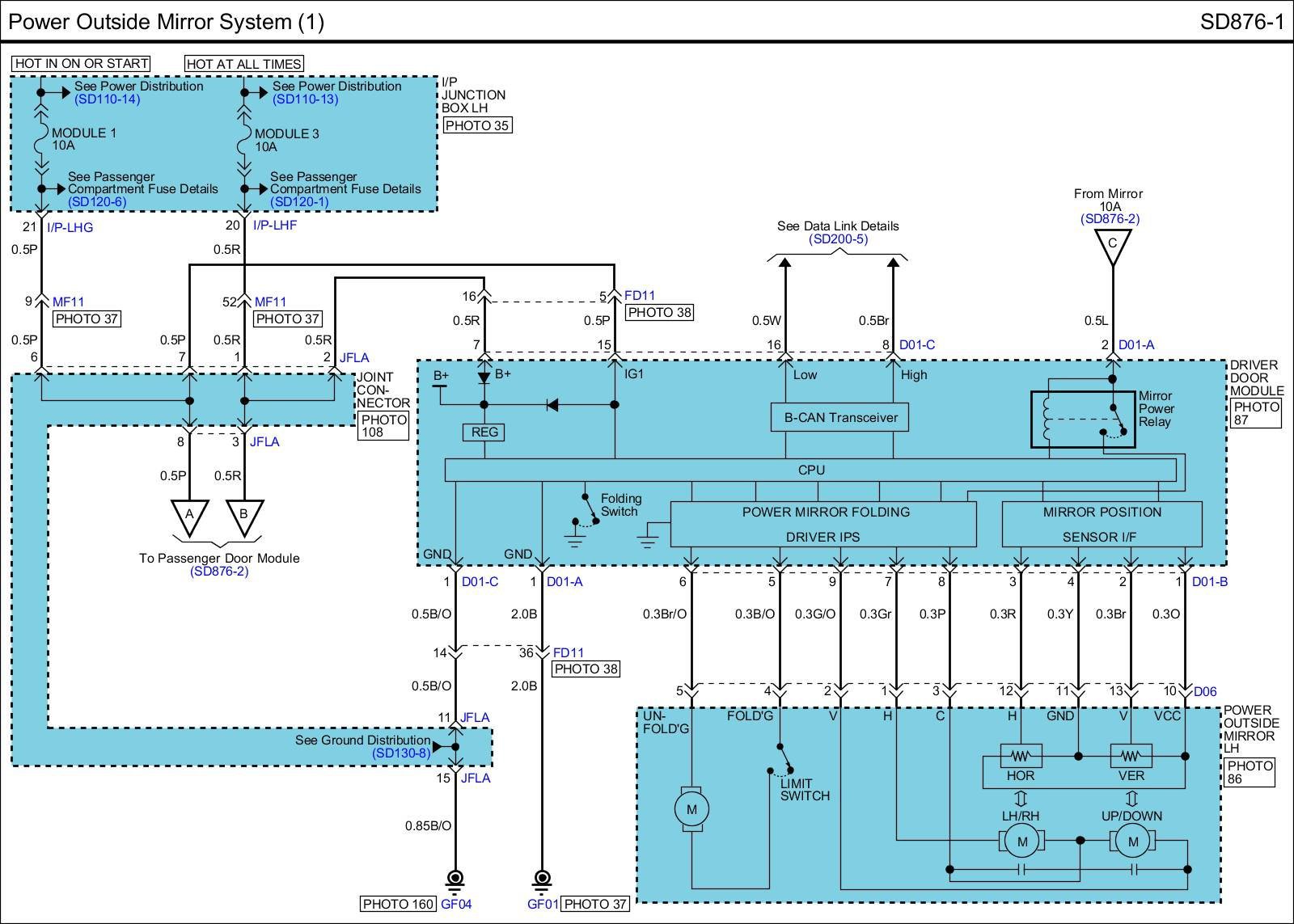Click the GF04 ground point symbol

click(x=455, y=879)
